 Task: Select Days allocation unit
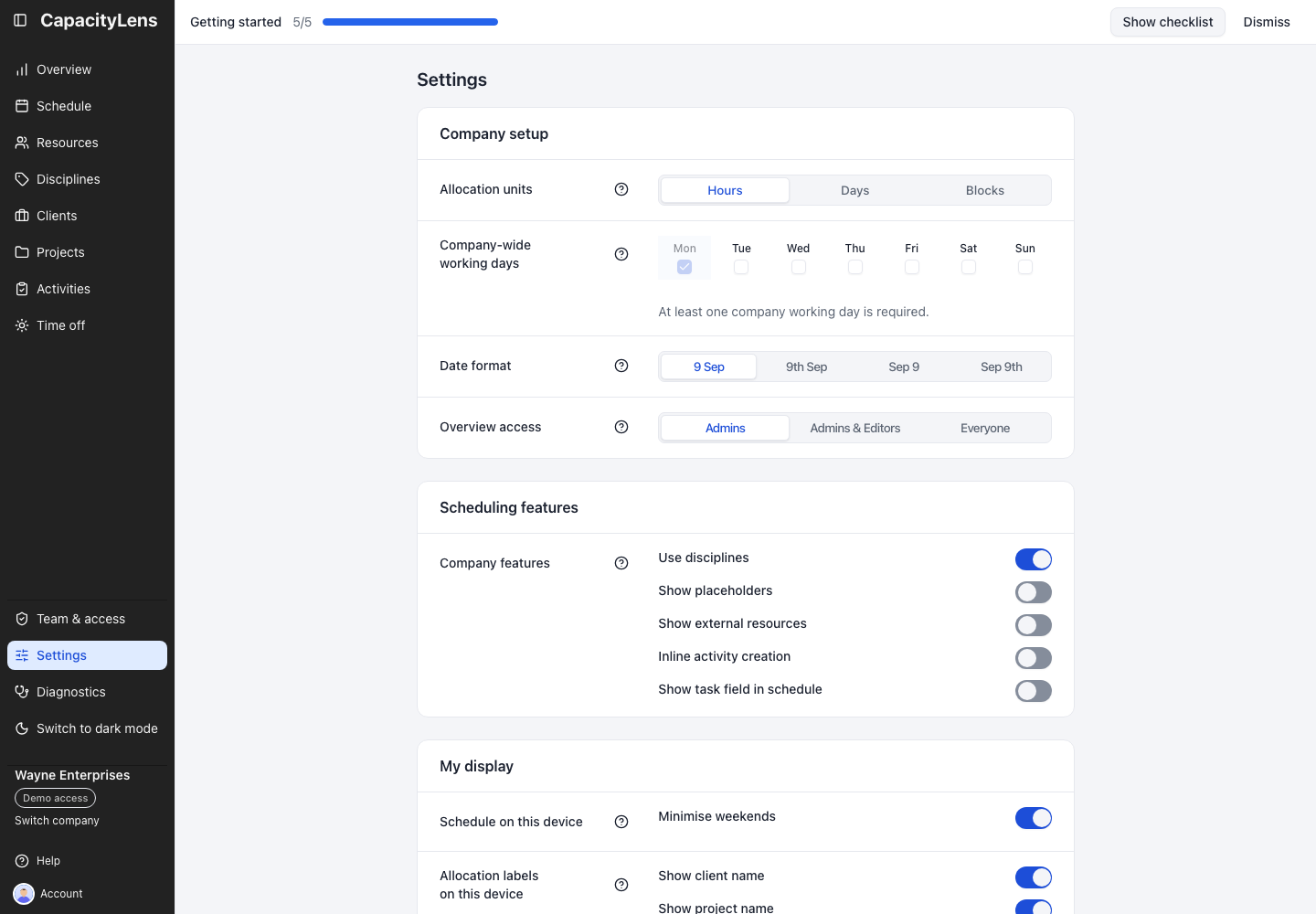coord(855,190)
